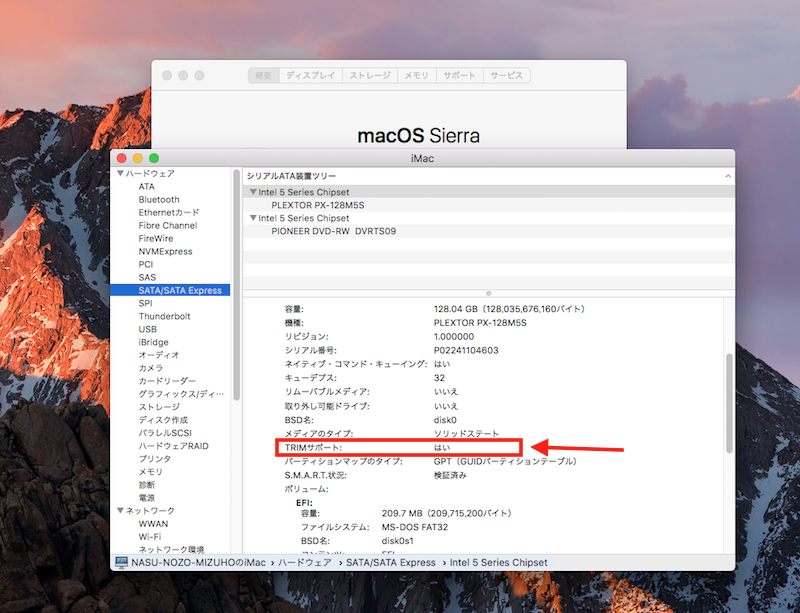This screenshot has width=800, height=613.
Task: Open カードリーダー in the sidebar
Action: tap(167, 381)
